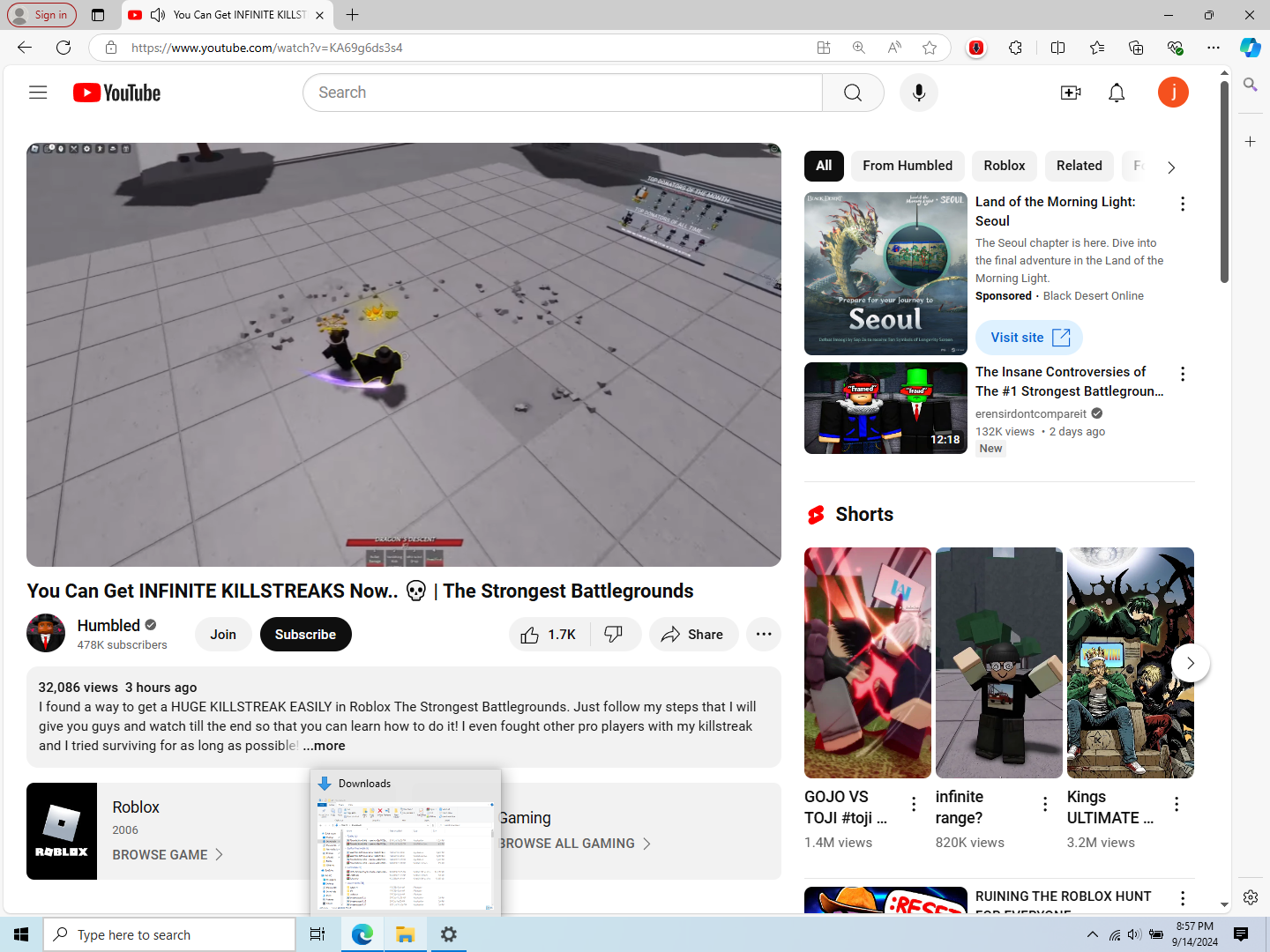
Task: Open sidebar settings gear
Action: click(1251, 897)
